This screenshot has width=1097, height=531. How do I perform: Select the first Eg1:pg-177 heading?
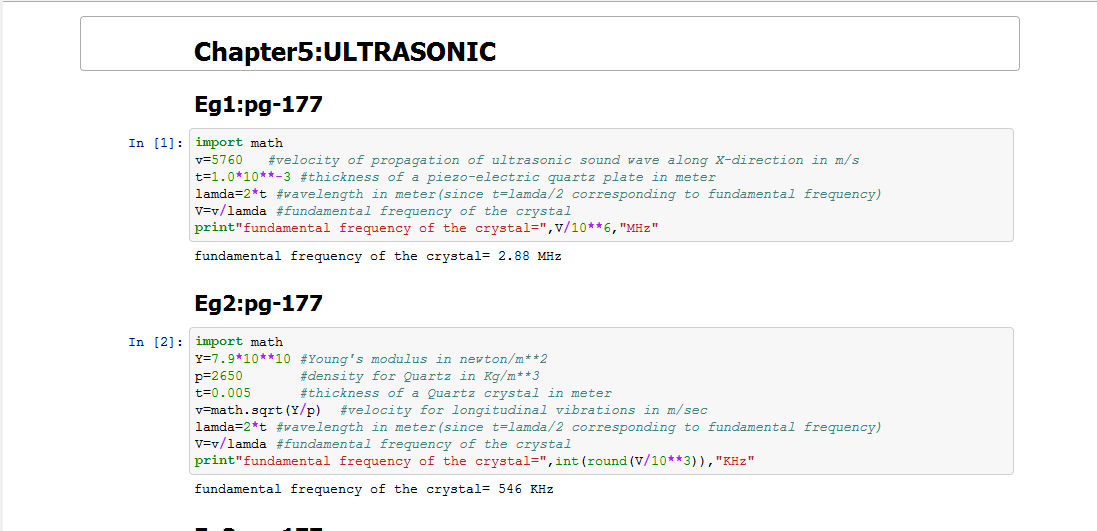point(258,105)
